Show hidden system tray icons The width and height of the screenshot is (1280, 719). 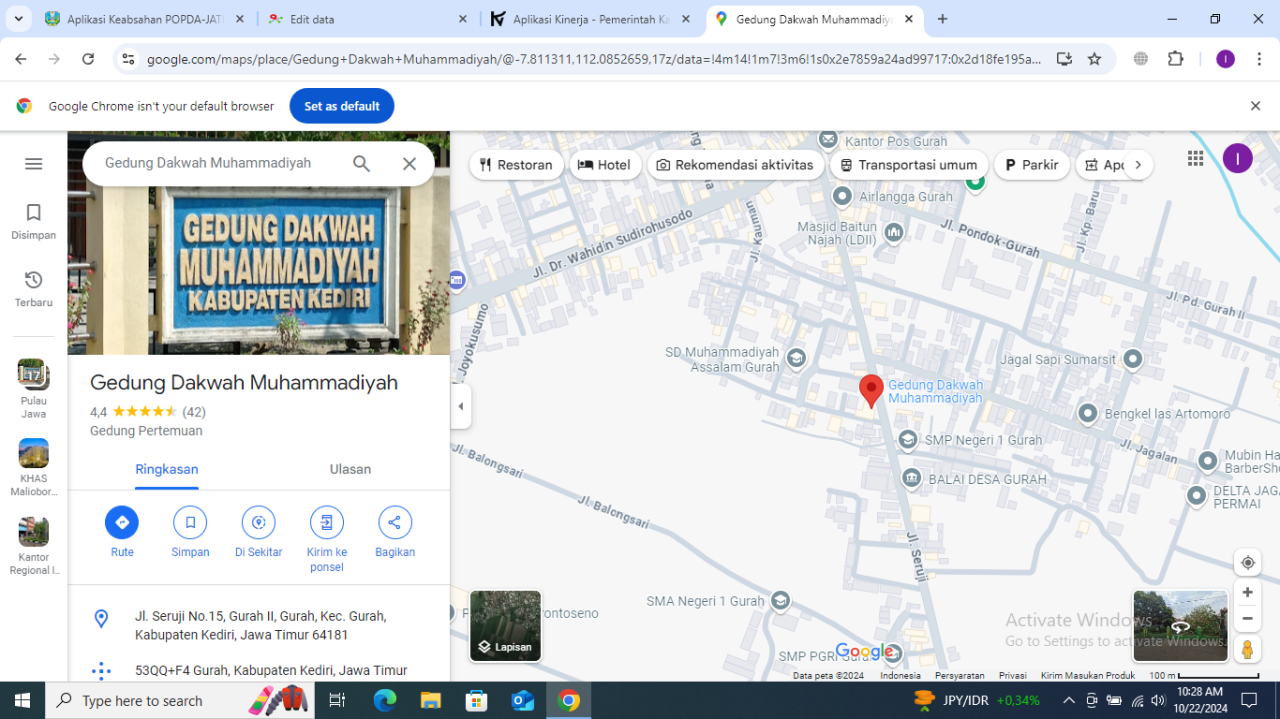coord(1069,700)
